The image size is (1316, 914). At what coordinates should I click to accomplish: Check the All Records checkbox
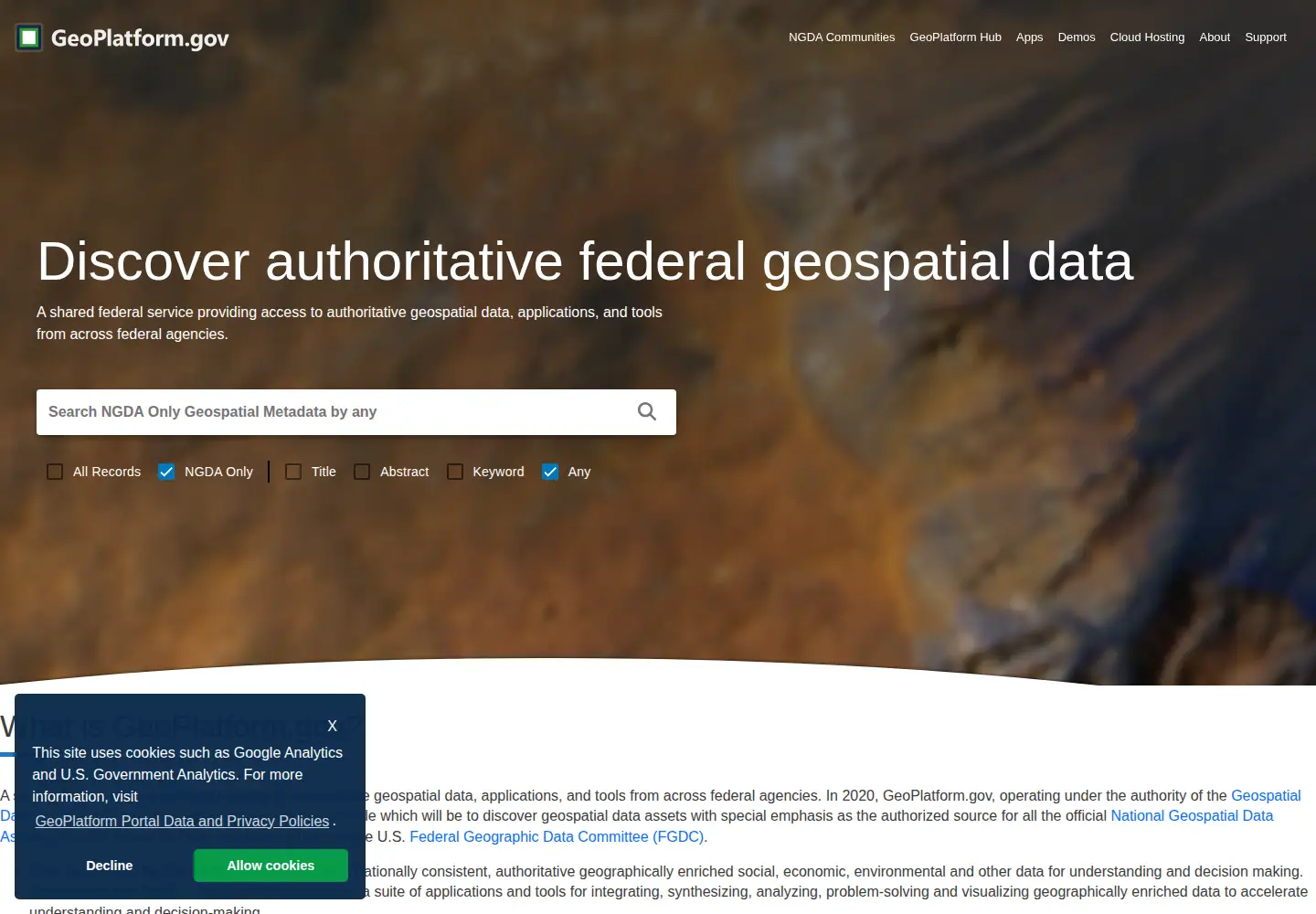pyautogui.click(x=55, y=472)
